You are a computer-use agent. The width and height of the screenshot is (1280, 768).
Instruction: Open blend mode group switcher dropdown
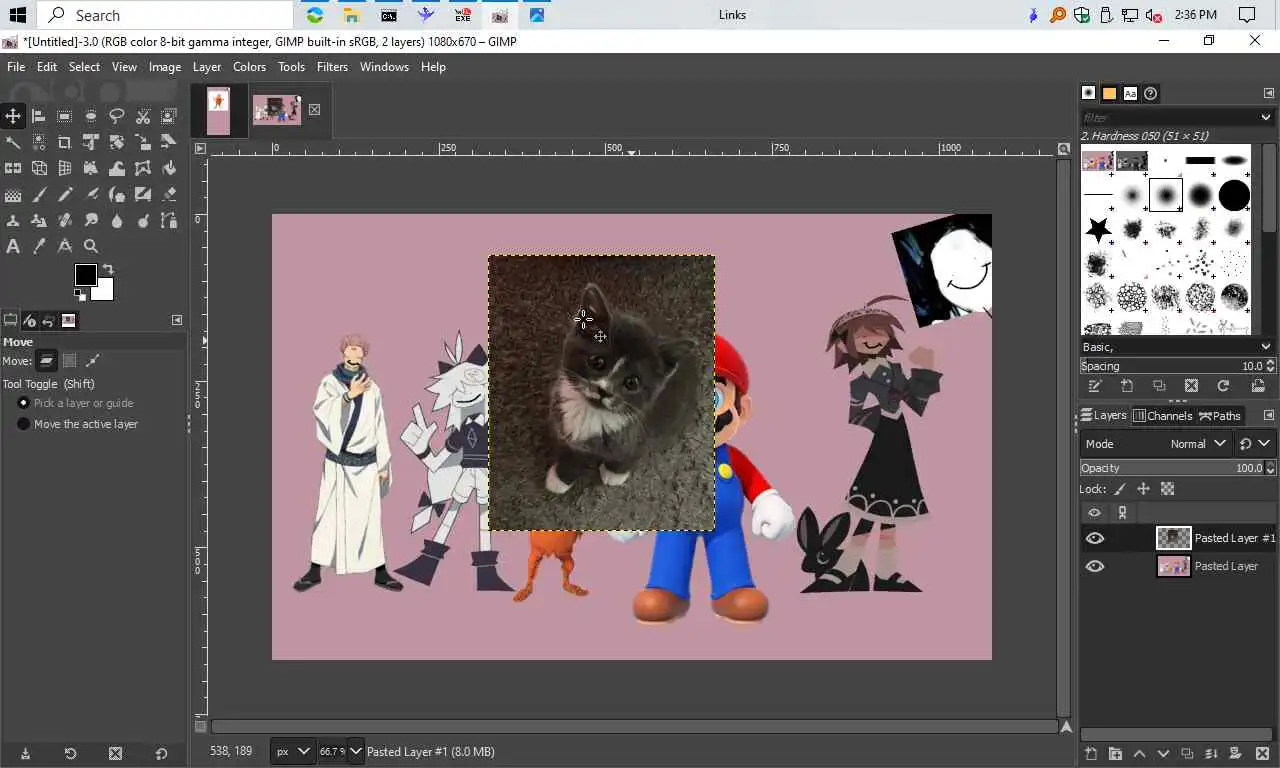pyautogui.click(x=1254, y=443)
